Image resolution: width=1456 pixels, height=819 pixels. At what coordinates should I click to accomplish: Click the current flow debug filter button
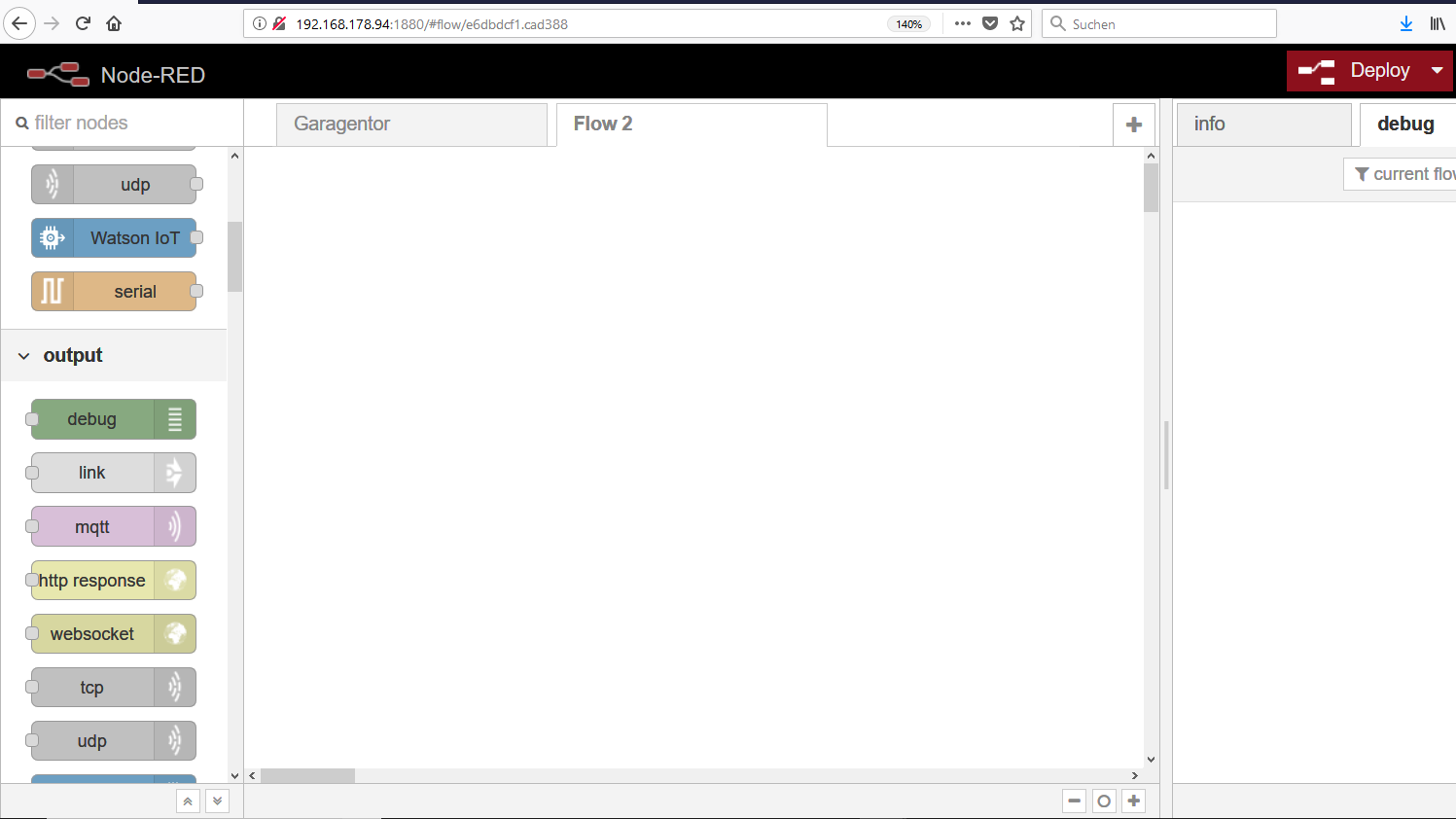[1403, 174]
